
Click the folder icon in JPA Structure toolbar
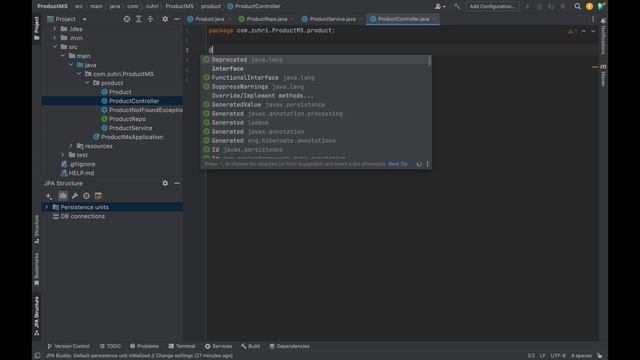click(x=63, y=196)
